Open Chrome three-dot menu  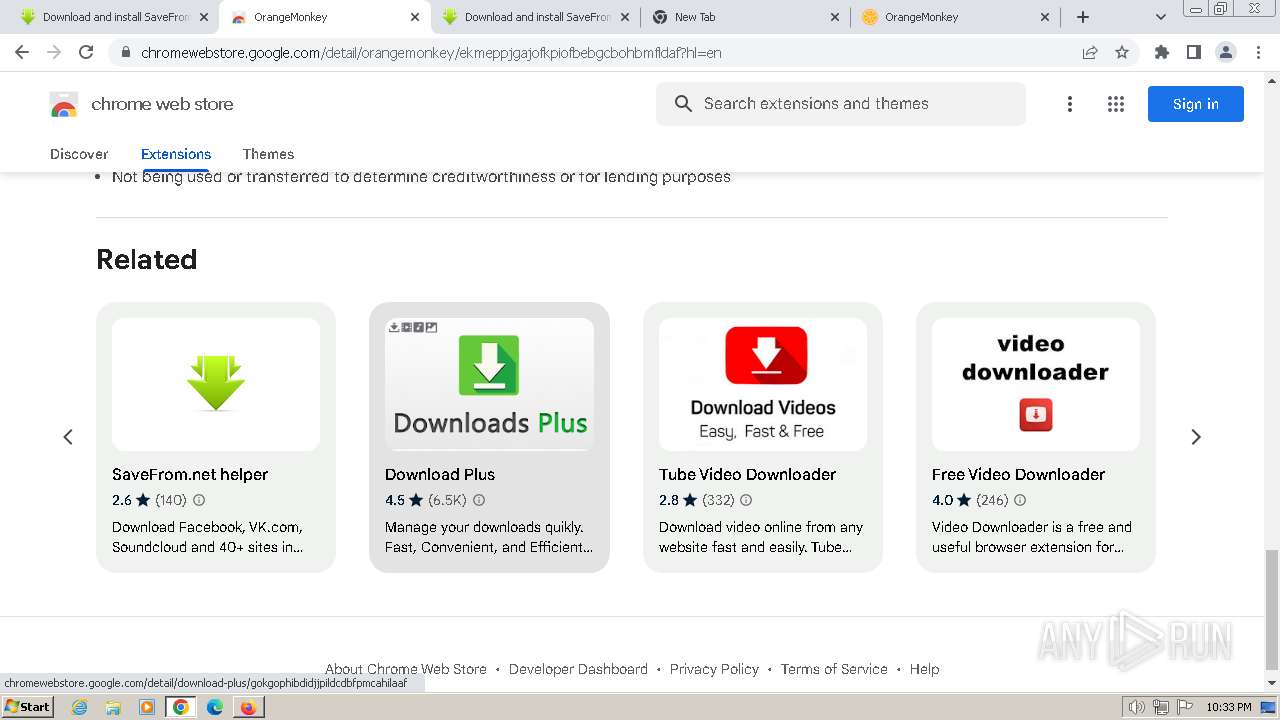tap(1258, 52)
